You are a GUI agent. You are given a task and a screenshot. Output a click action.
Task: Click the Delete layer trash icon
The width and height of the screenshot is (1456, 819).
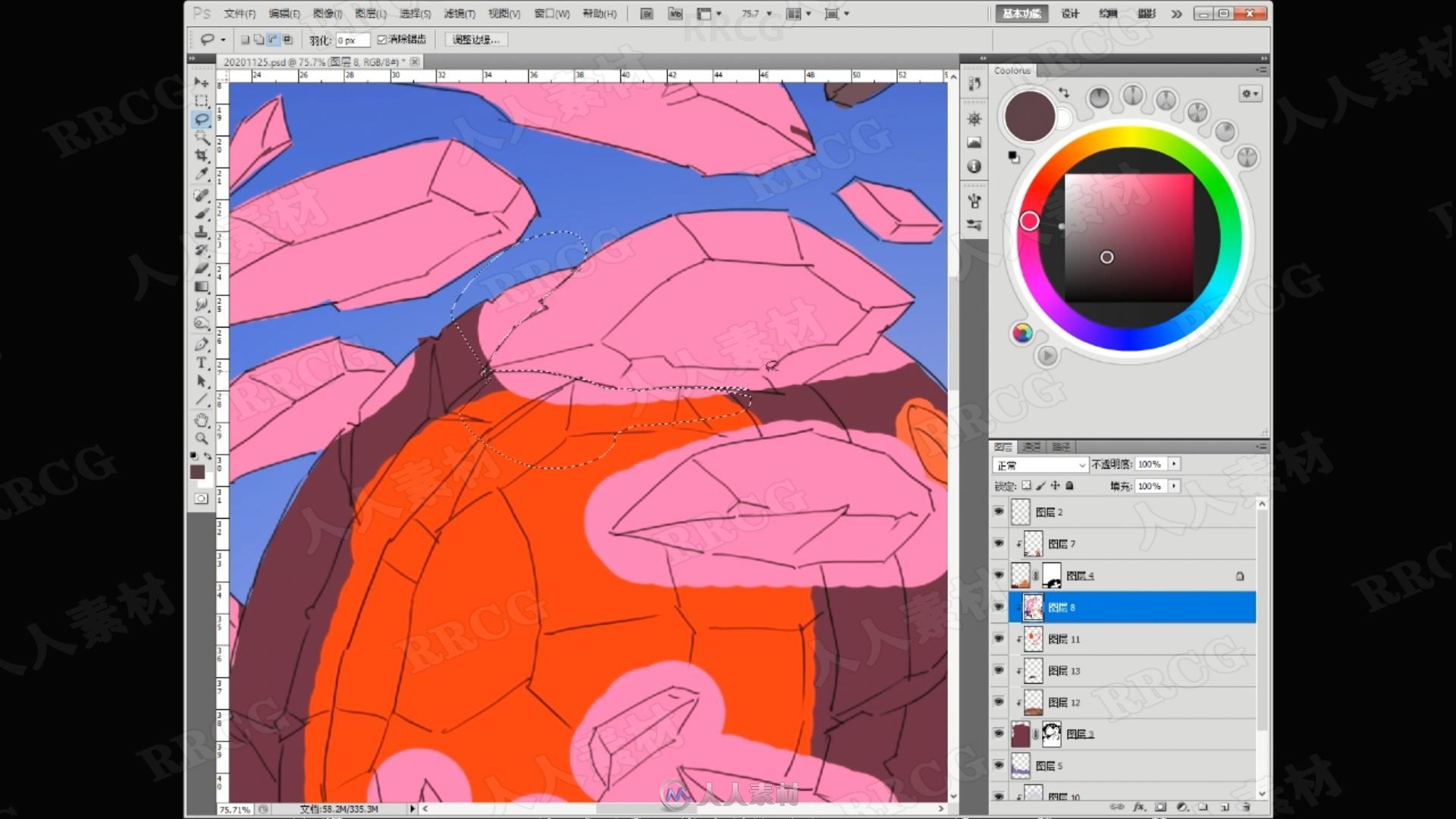1245,807
